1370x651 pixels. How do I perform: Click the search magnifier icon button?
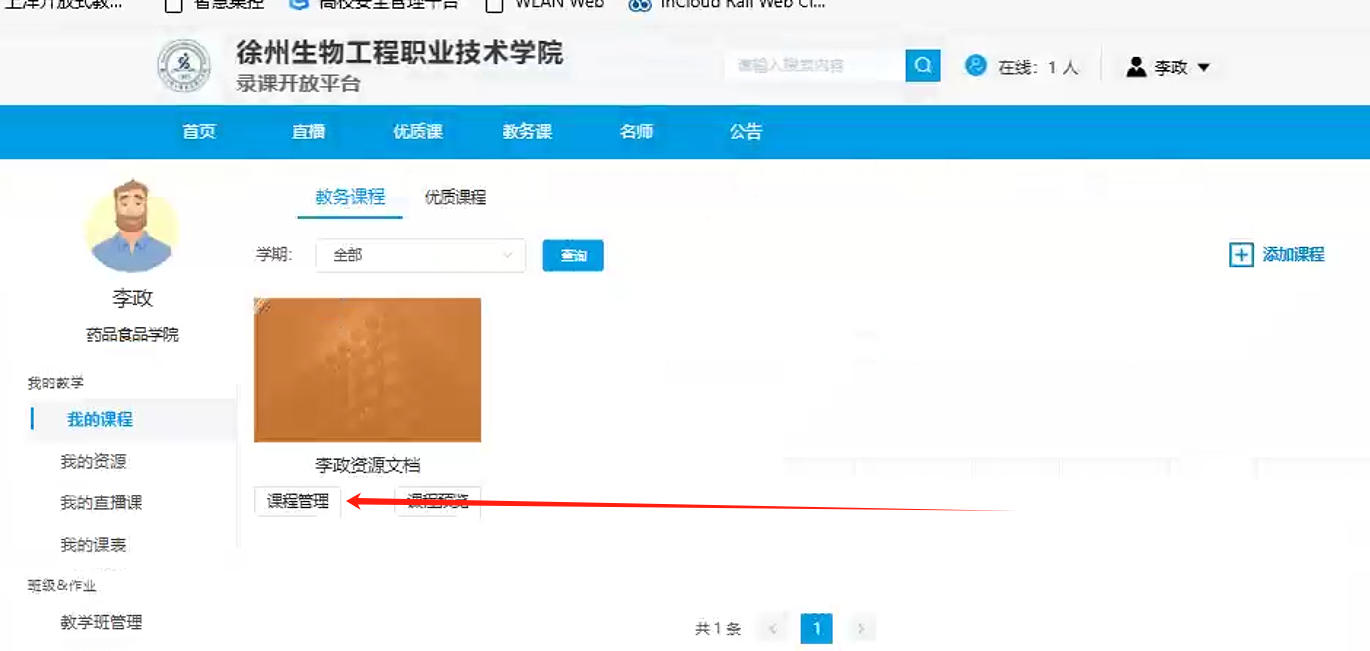point(922,66)
